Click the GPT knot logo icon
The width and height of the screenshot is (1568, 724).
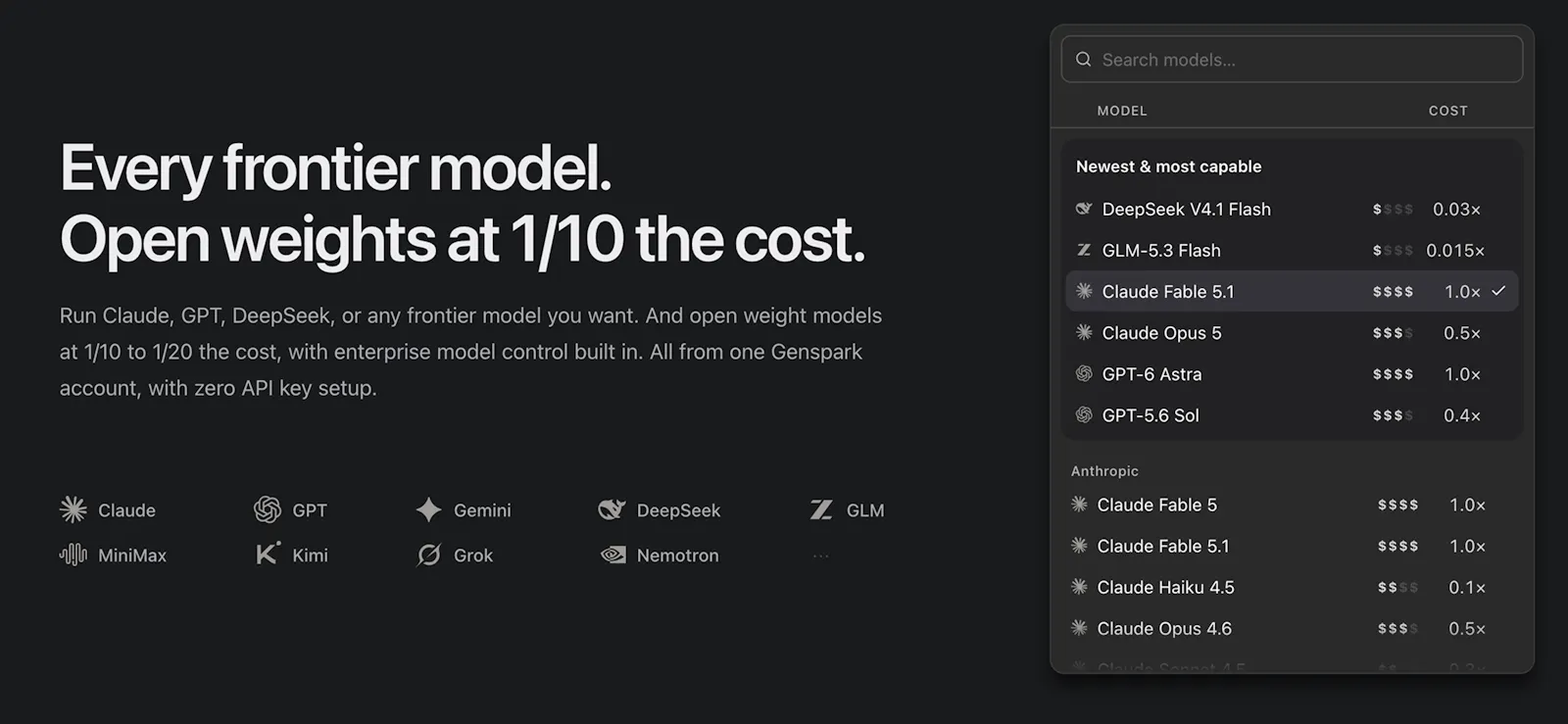268,509
